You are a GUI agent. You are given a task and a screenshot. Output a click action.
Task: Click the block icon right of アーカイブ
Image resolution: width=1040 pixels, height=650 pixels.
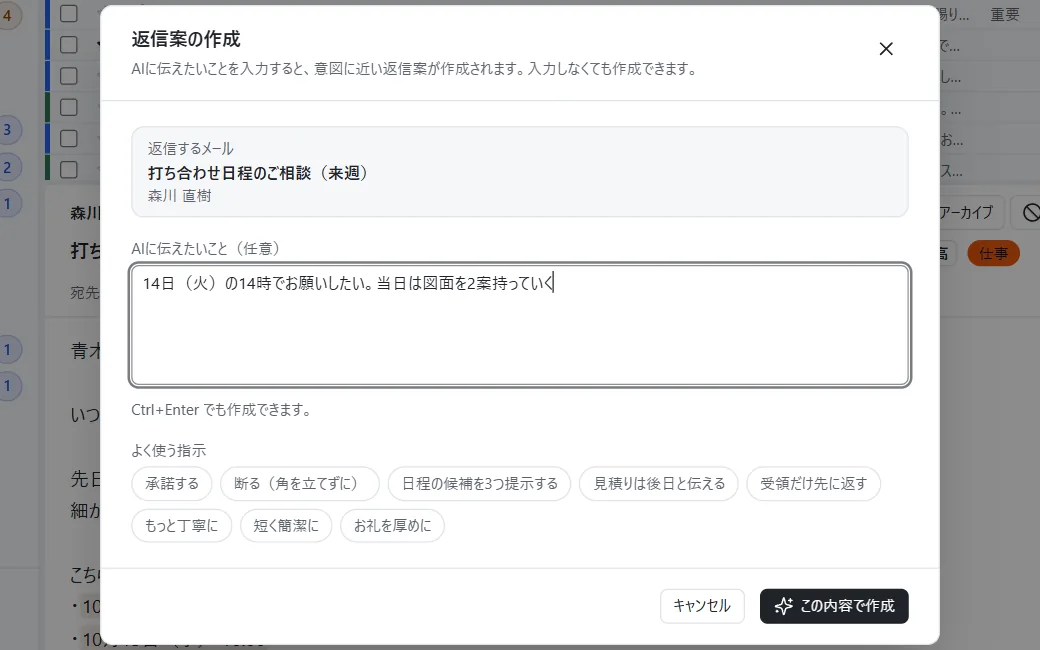tap(1031, 212)
